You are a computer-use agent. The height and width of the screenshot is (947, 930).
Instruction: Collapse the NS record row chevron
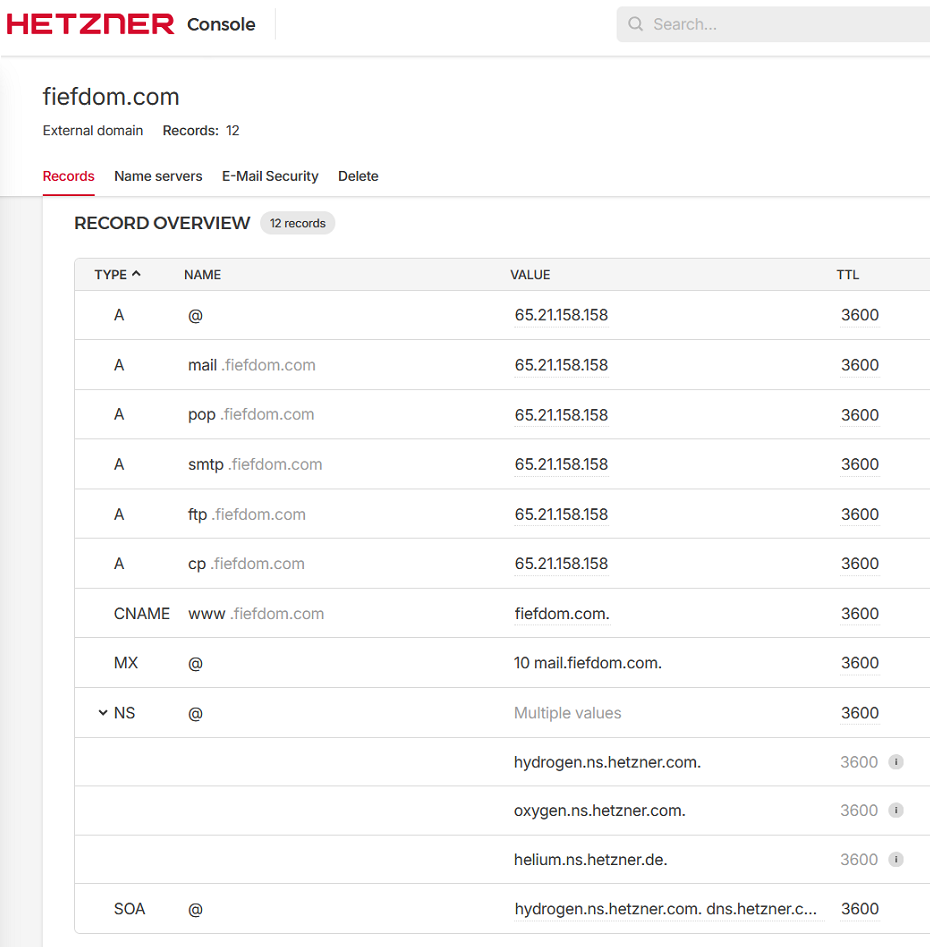click(102, 713)
